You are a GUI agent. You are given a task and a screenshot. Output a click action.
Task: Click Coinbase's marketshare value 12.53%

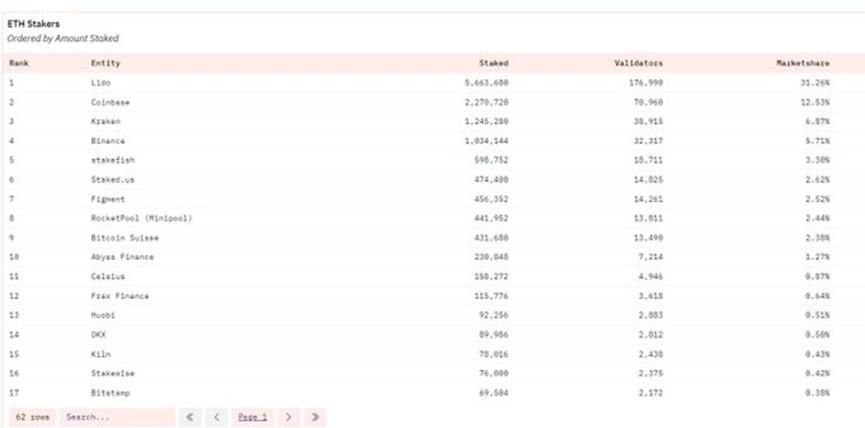[815, 102]
